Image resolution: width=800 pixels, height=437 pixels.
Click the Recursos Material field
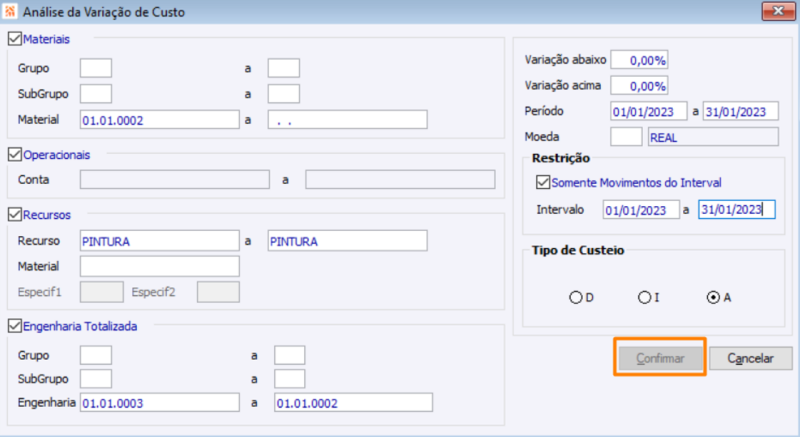coord(160,266)
